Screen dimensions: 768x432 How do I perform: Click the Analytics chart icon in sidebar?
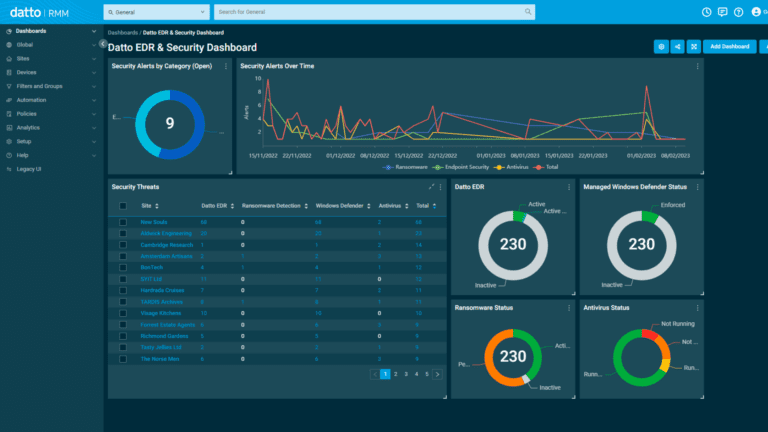pos(9,128)
